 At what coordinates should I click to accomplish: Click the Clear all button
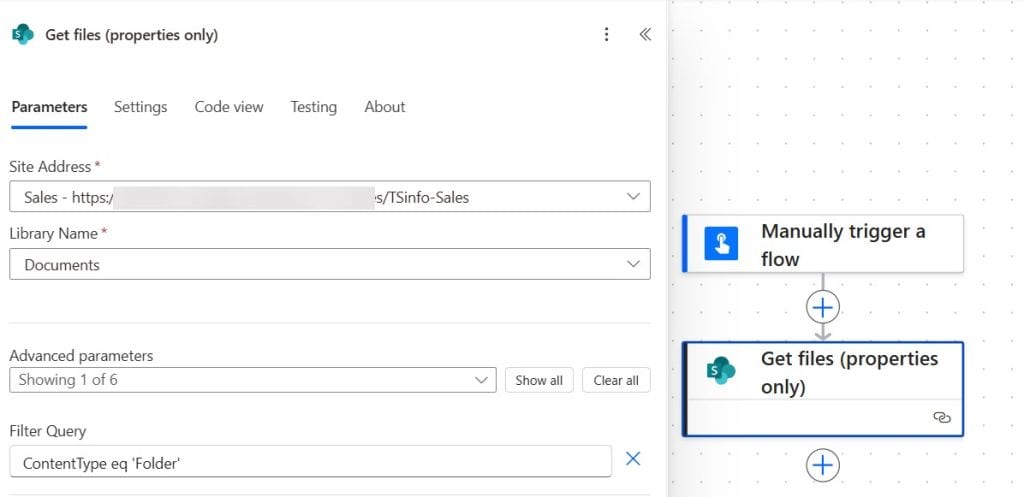[x=616, y=380]
